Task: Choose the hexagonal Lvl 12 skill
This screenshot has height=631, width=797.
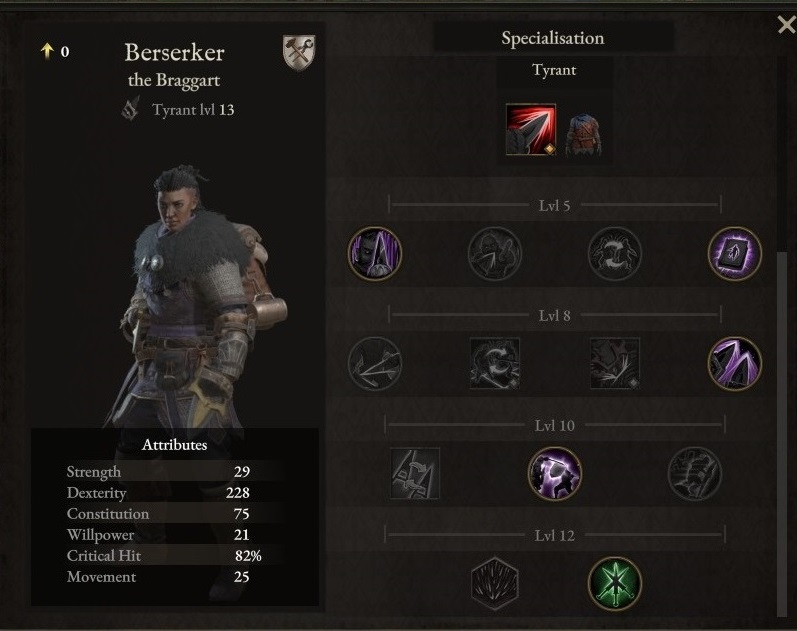Action: pyautogui.click(x=495, y=583)
